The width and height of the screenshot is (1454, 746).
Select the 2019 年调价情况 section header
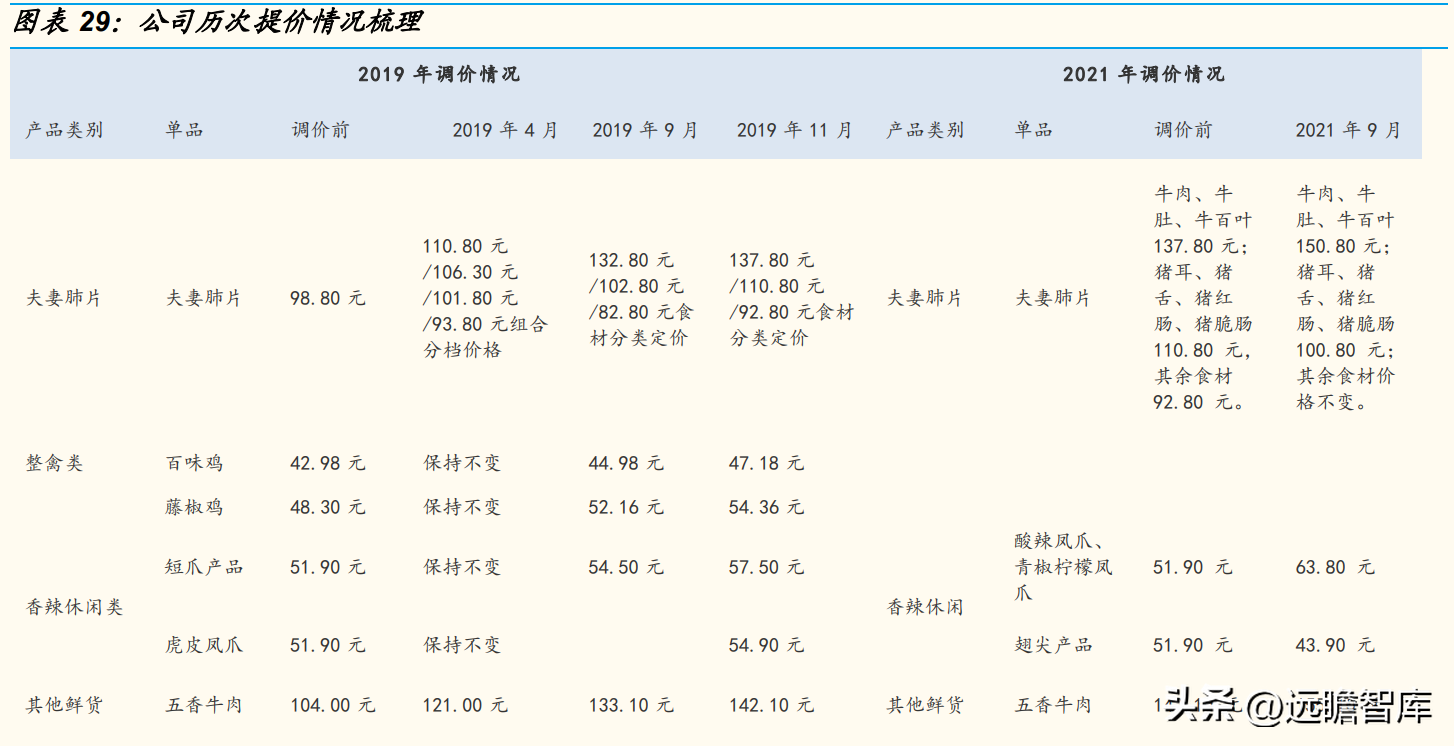click(439, 75)
